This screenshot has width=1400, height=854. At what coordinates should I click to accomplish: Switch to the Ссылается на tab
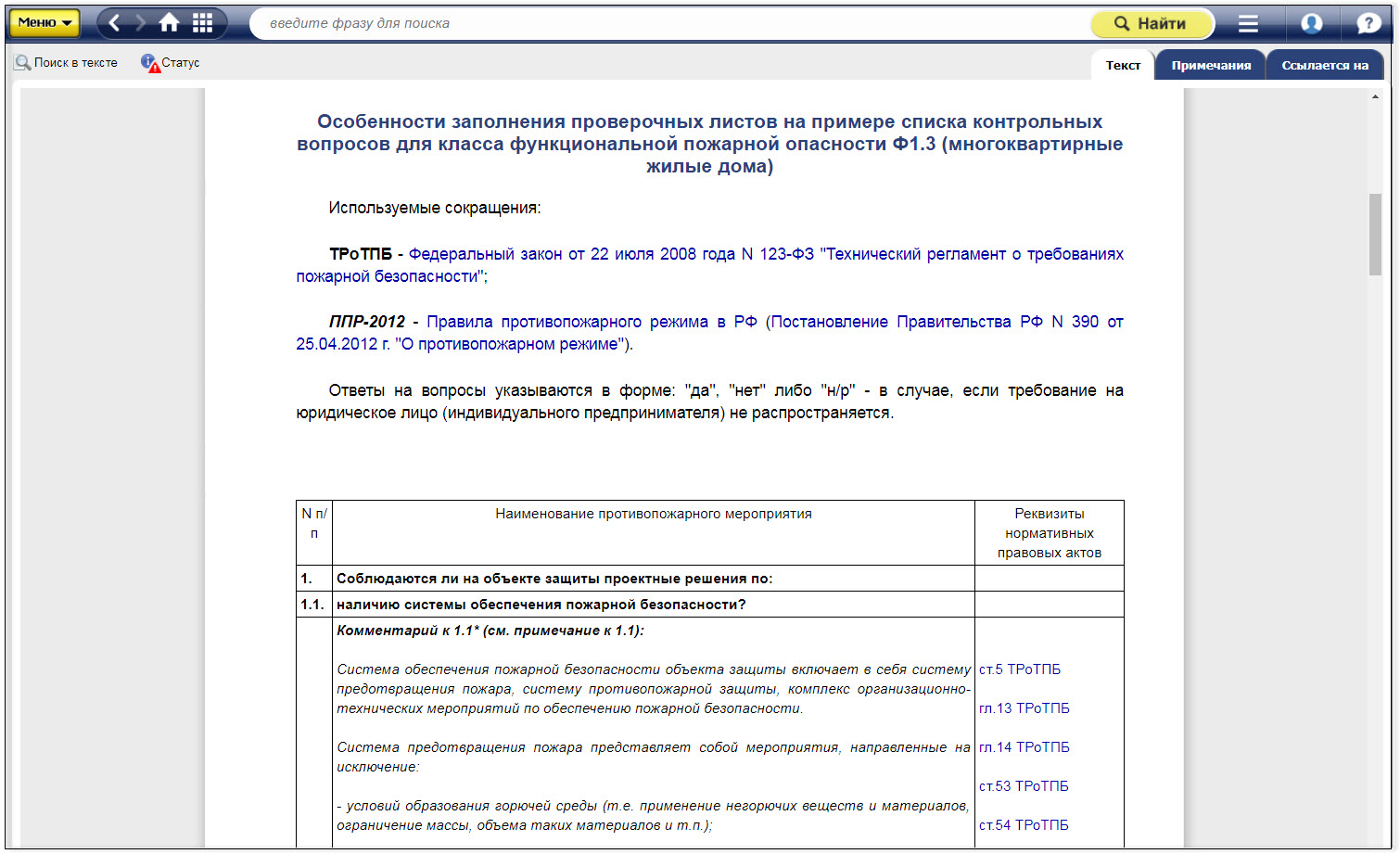click(1324, 66)
